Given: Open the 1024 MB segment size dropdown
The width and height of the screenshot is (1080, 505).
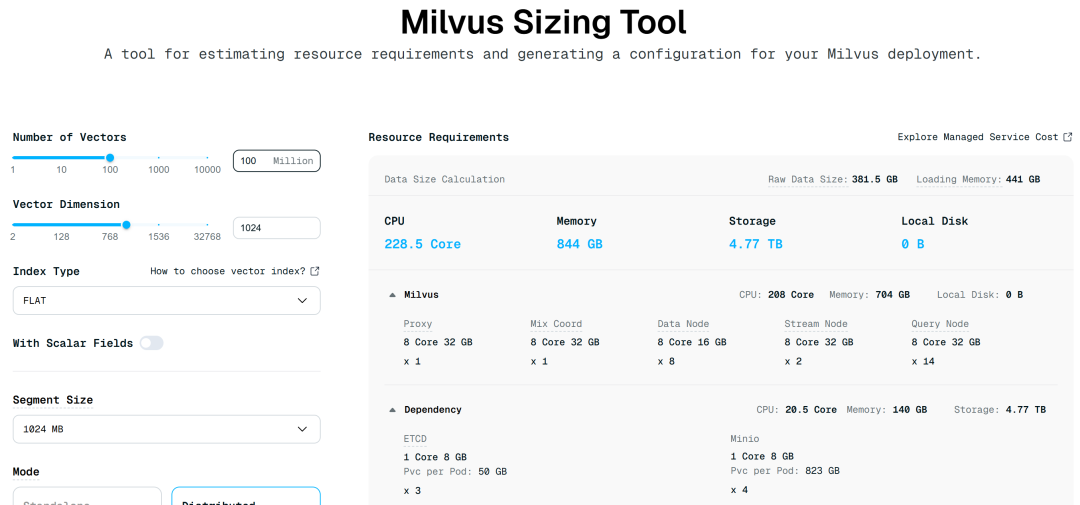Looking at the screenshot, I should pyautogui.click(x=167, y=429).
